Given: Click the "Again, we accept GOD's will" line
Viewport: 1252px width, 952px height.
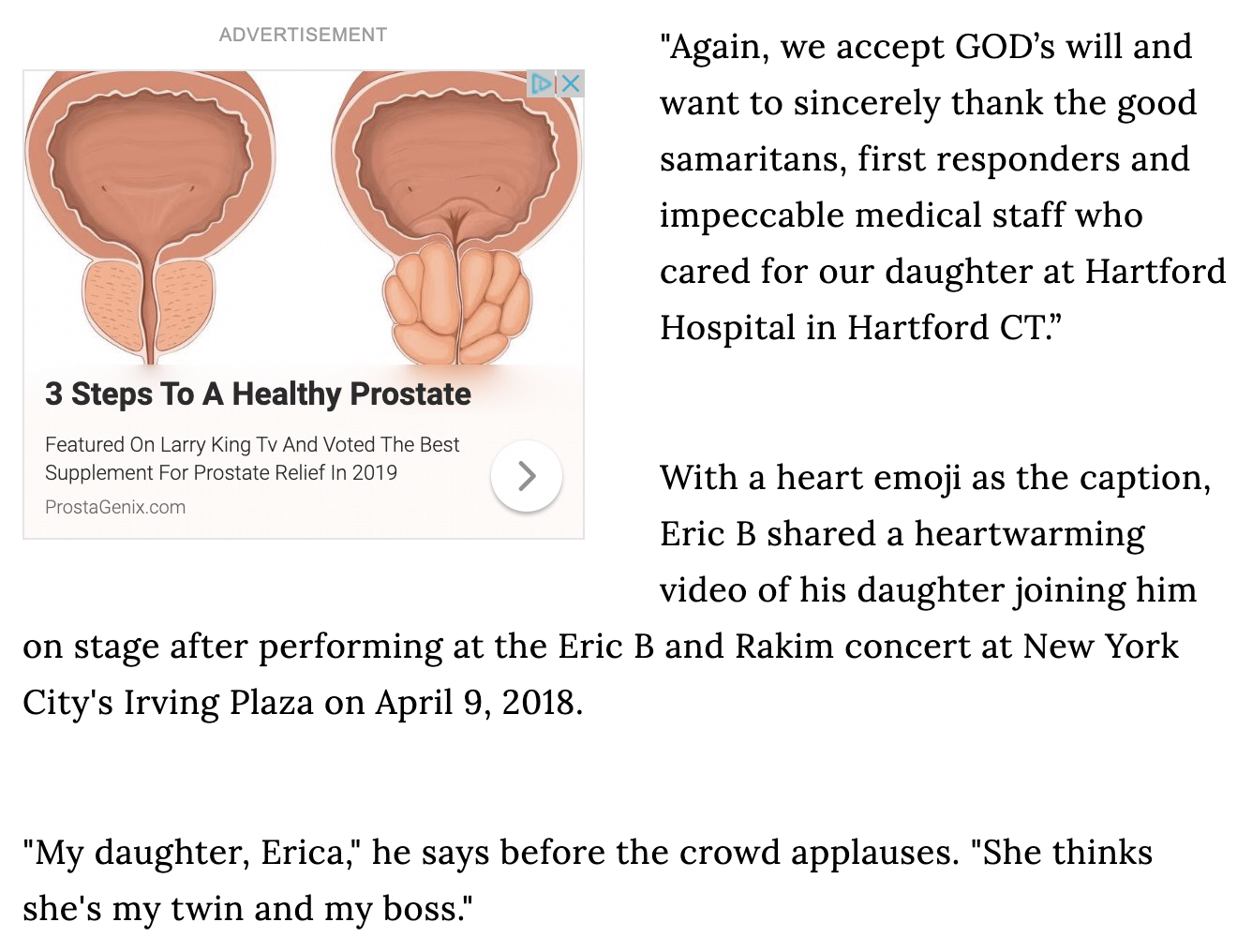Looking at the screenshot, I should pos(926,47).
